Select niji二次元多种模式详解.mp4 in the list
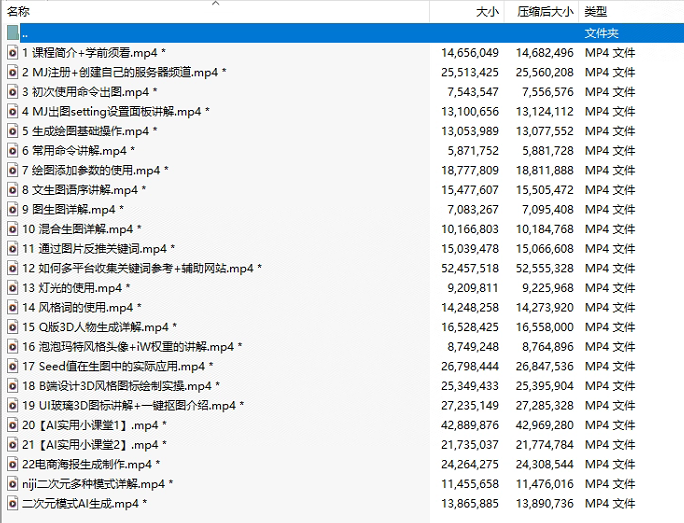 coord(97,484)
